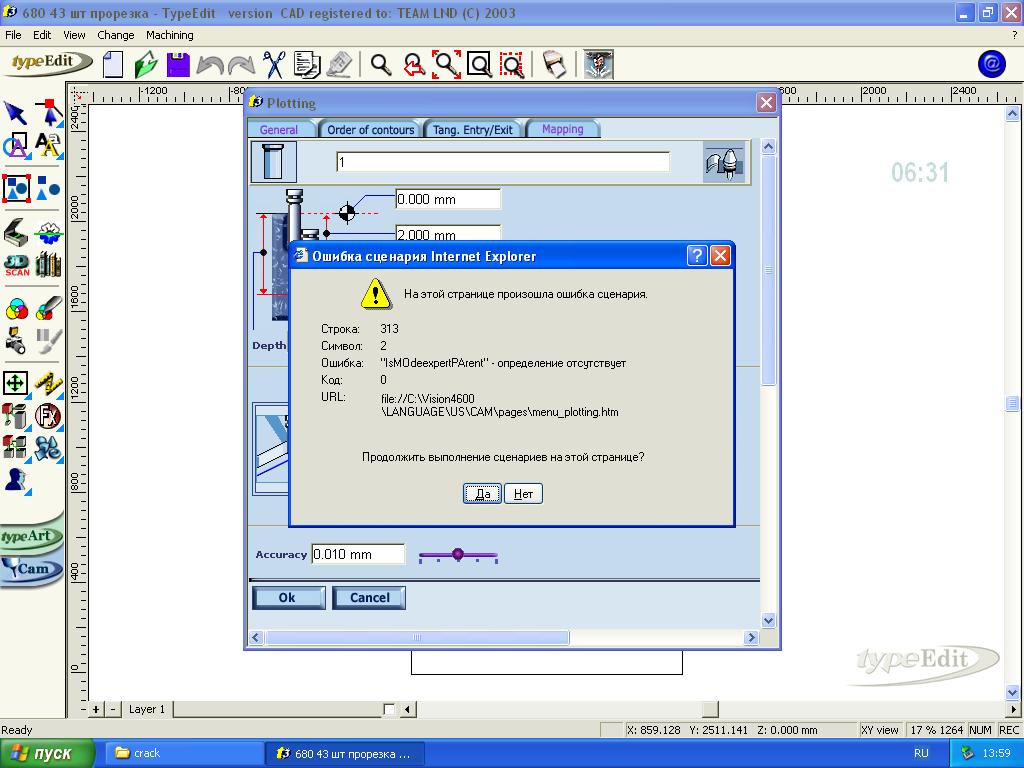
Task: Open the Cam module button
Action: click(30, 569)
